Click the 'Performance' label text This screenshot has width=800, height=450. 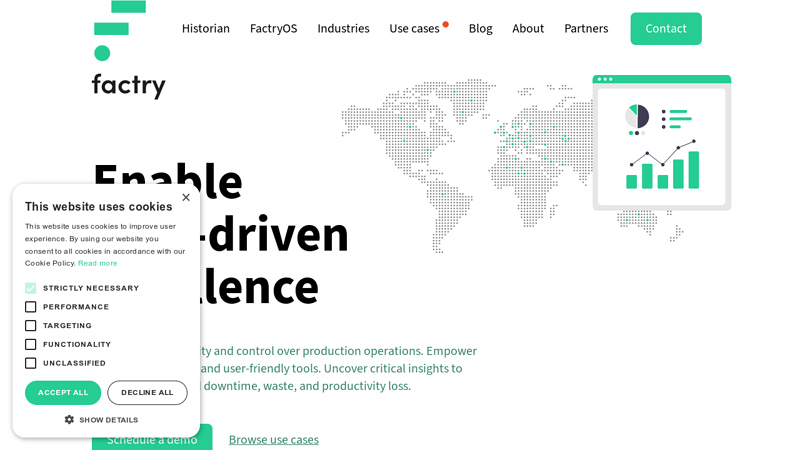click(76, 307)
